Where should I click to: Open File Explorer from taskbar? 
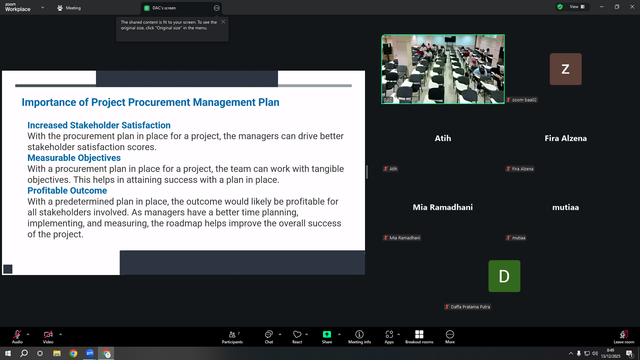57,353
